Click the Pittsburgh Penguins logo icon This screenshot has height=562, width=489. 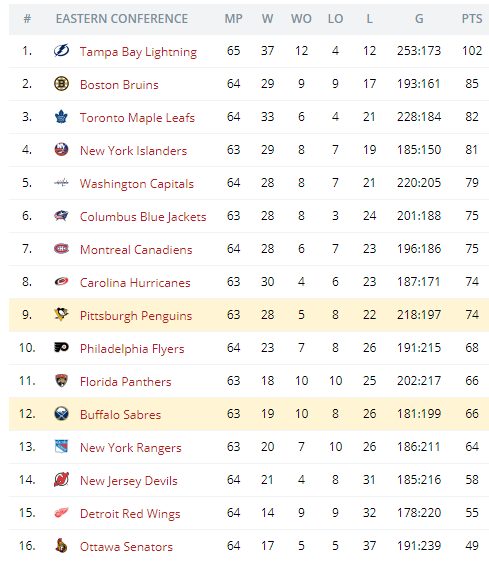pos(61,314)
